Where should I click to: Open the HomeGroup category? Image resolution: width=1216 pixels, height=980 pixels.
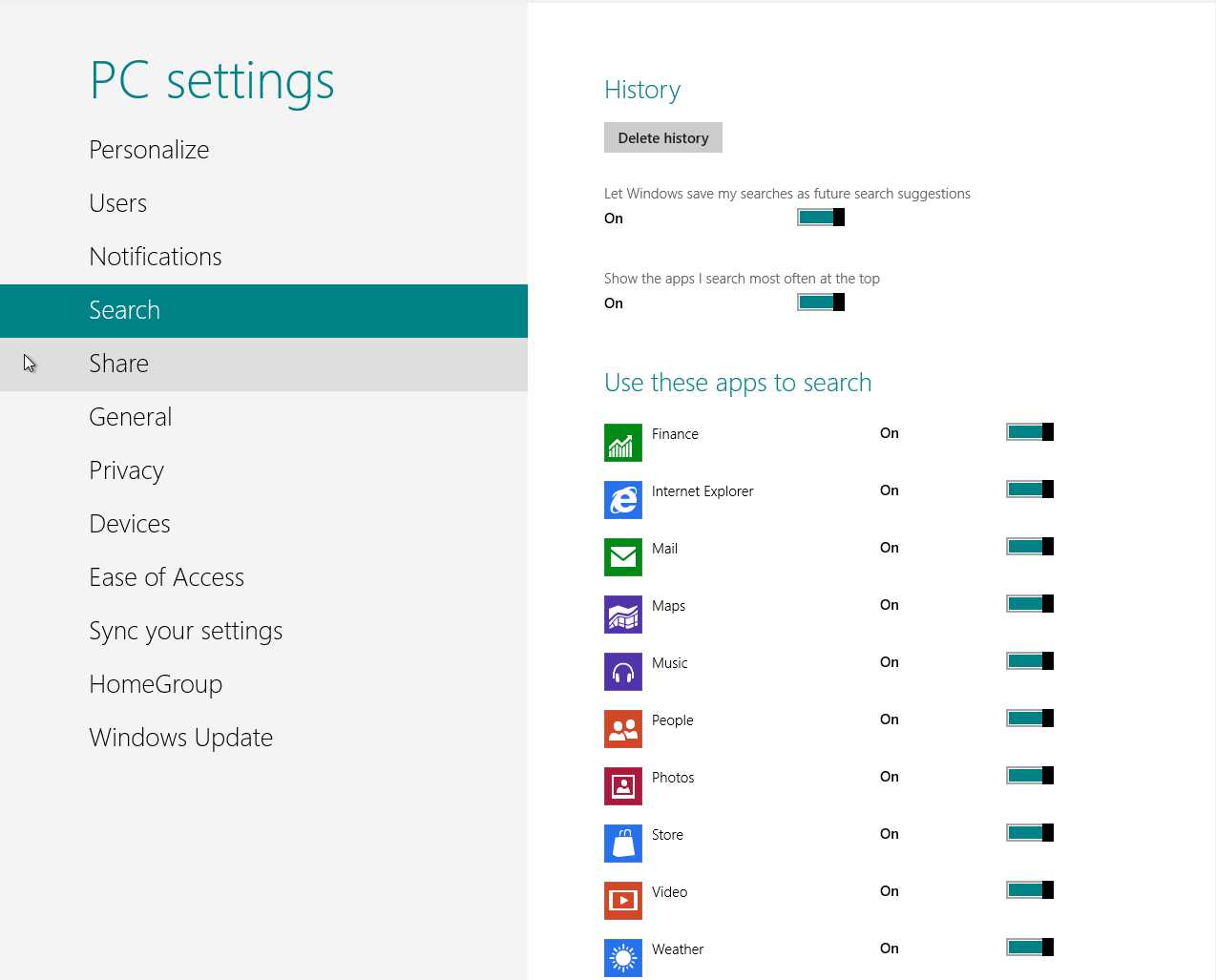(263, 684)
